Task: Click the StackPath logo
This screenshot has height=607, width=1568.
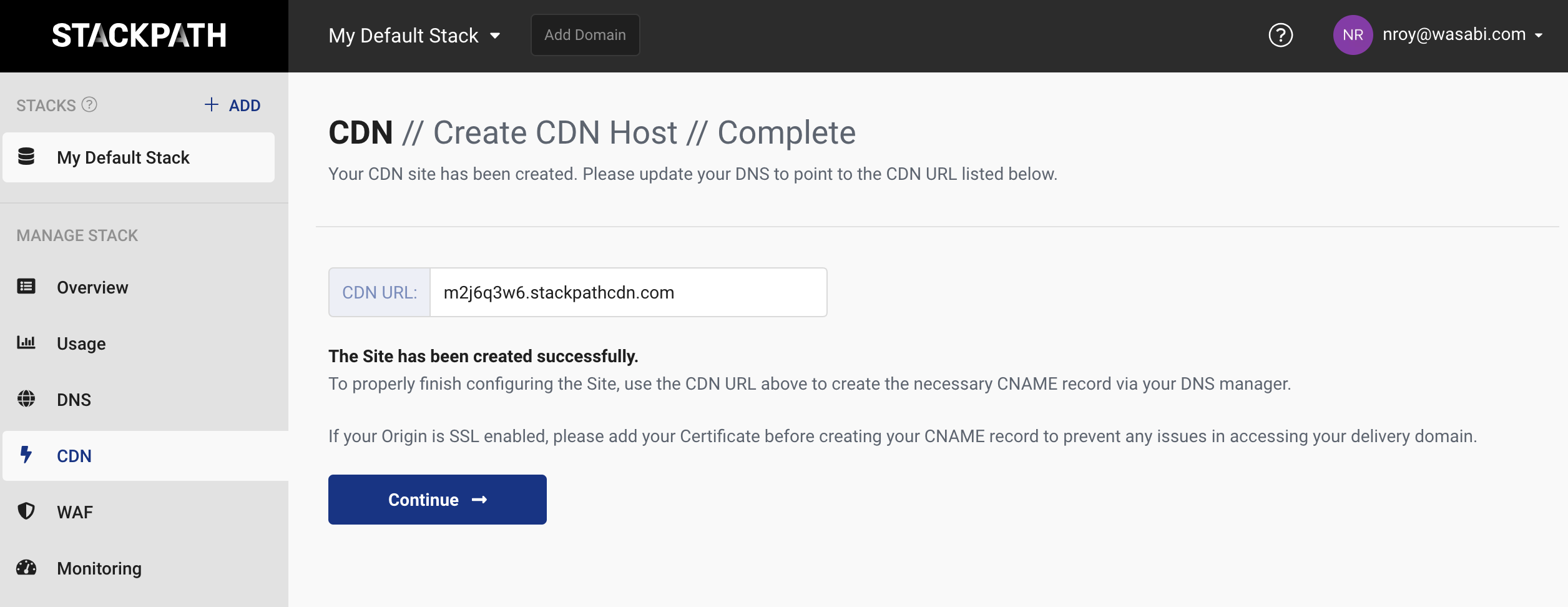Action: point(139,36)
